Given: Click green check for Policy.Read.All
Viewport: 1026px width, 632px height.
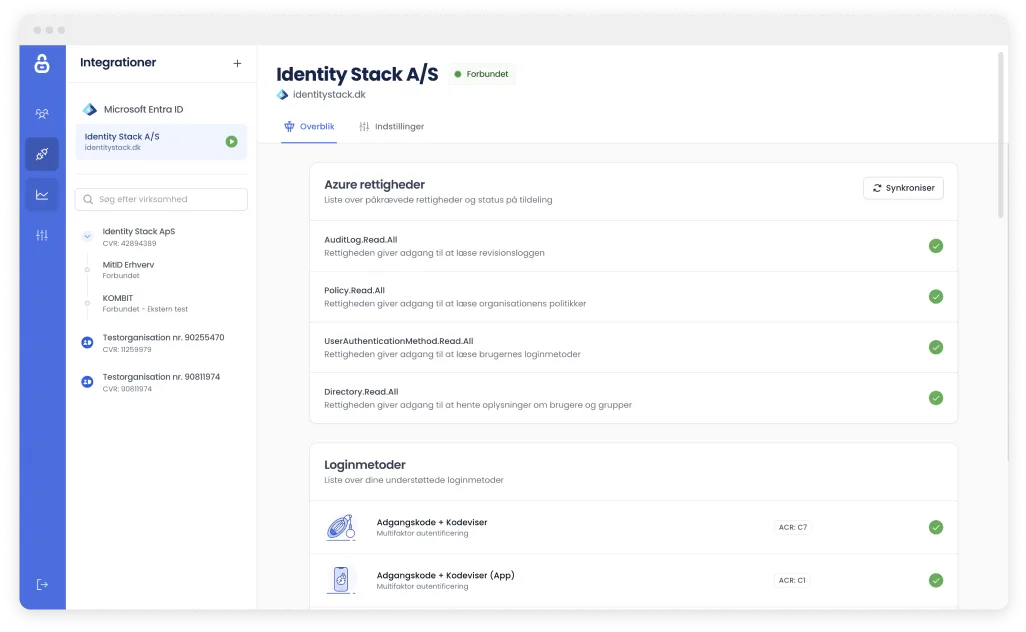Looking at the screenshot, I should point(936,296).
